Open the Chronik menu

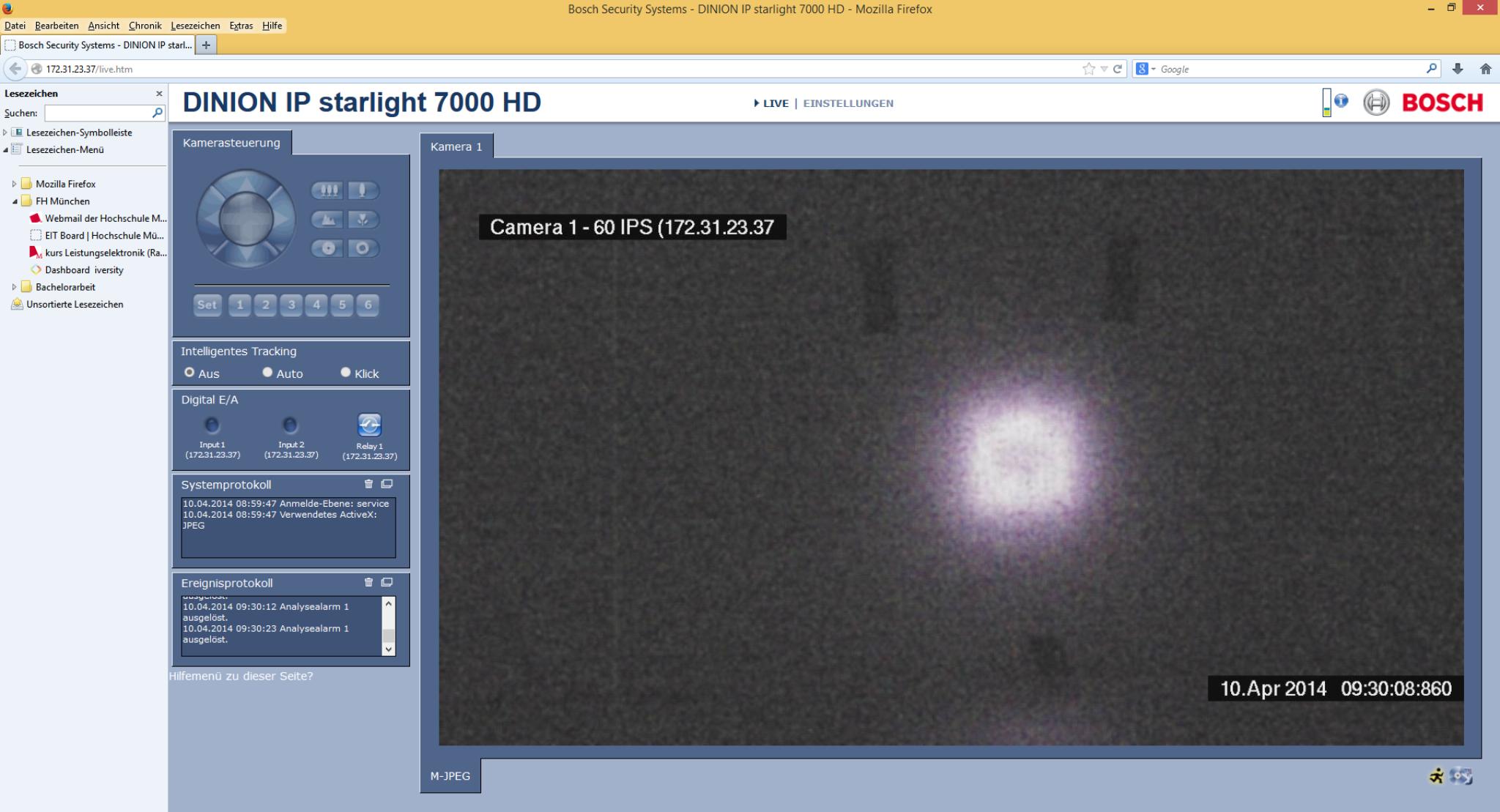pos(144,26)
